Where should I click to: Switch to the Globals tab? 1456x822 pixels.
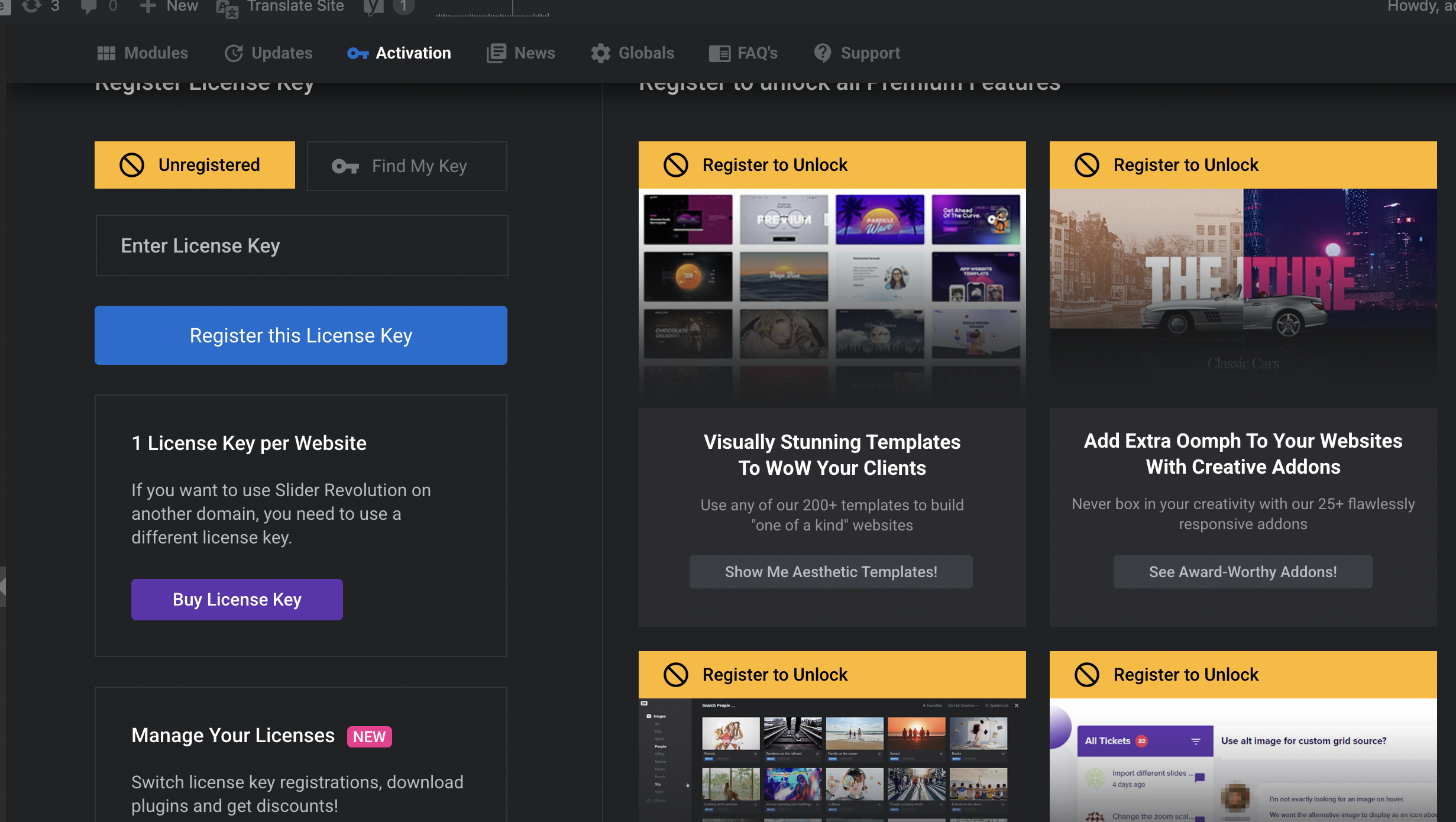[646, 53]
